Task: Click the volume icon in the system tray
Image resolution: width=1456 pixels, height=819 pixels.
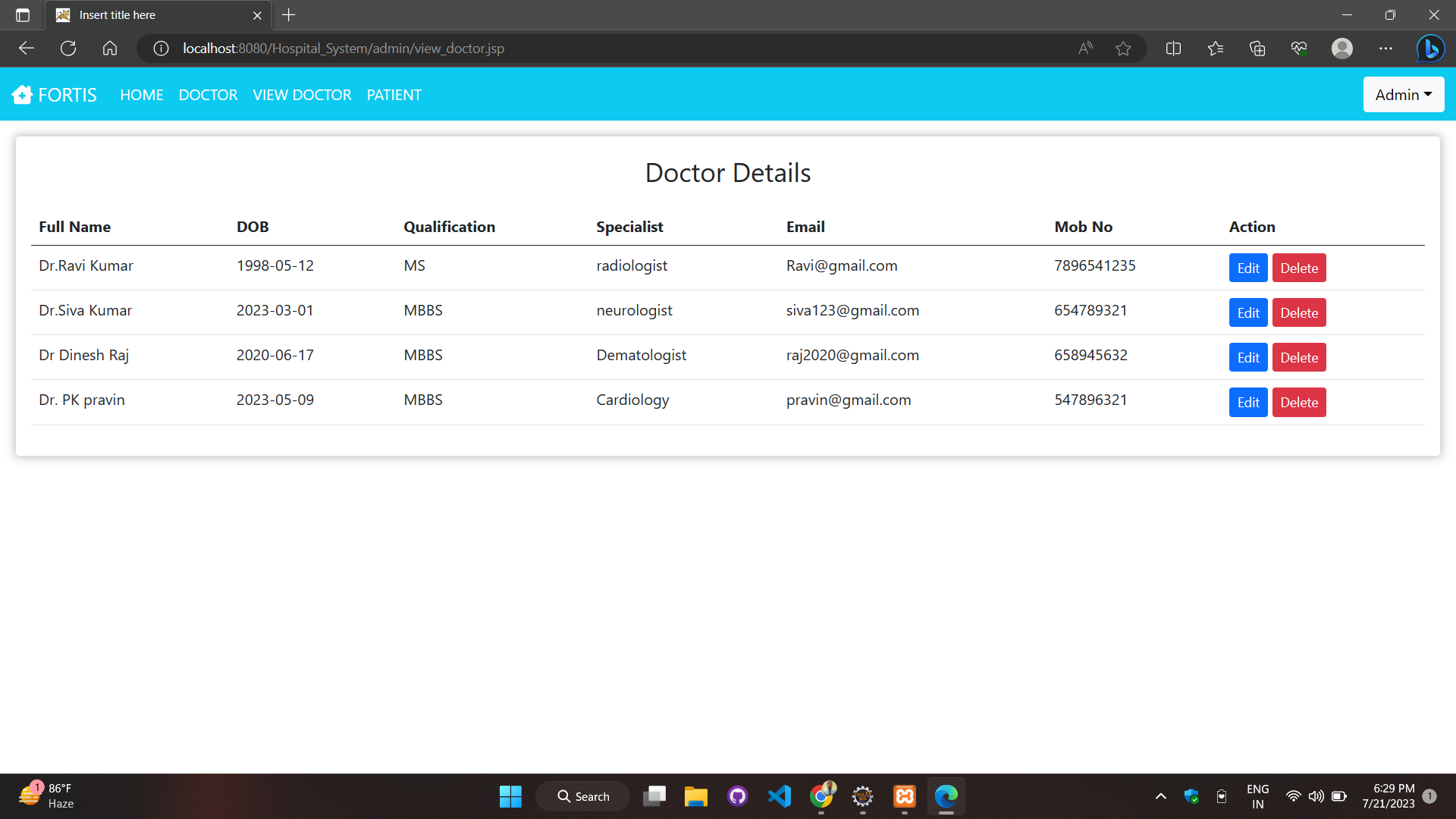Action: (x=1316, y=795)
